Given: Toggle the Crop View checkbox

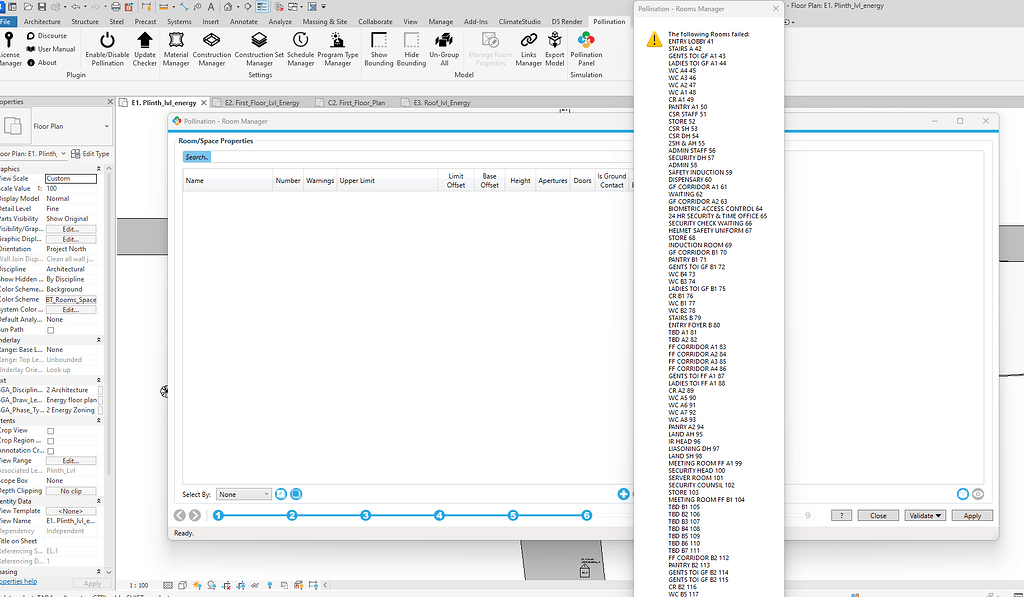Looking at the screenshot, I should [50, 431].
